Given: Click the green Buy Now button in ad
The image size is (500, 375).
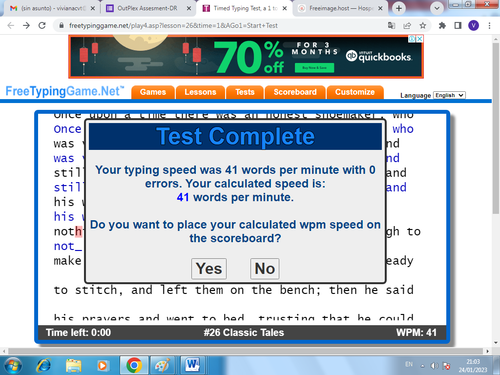Looking at the screenshot, I should pyautogui.click(x=314, y=68).
